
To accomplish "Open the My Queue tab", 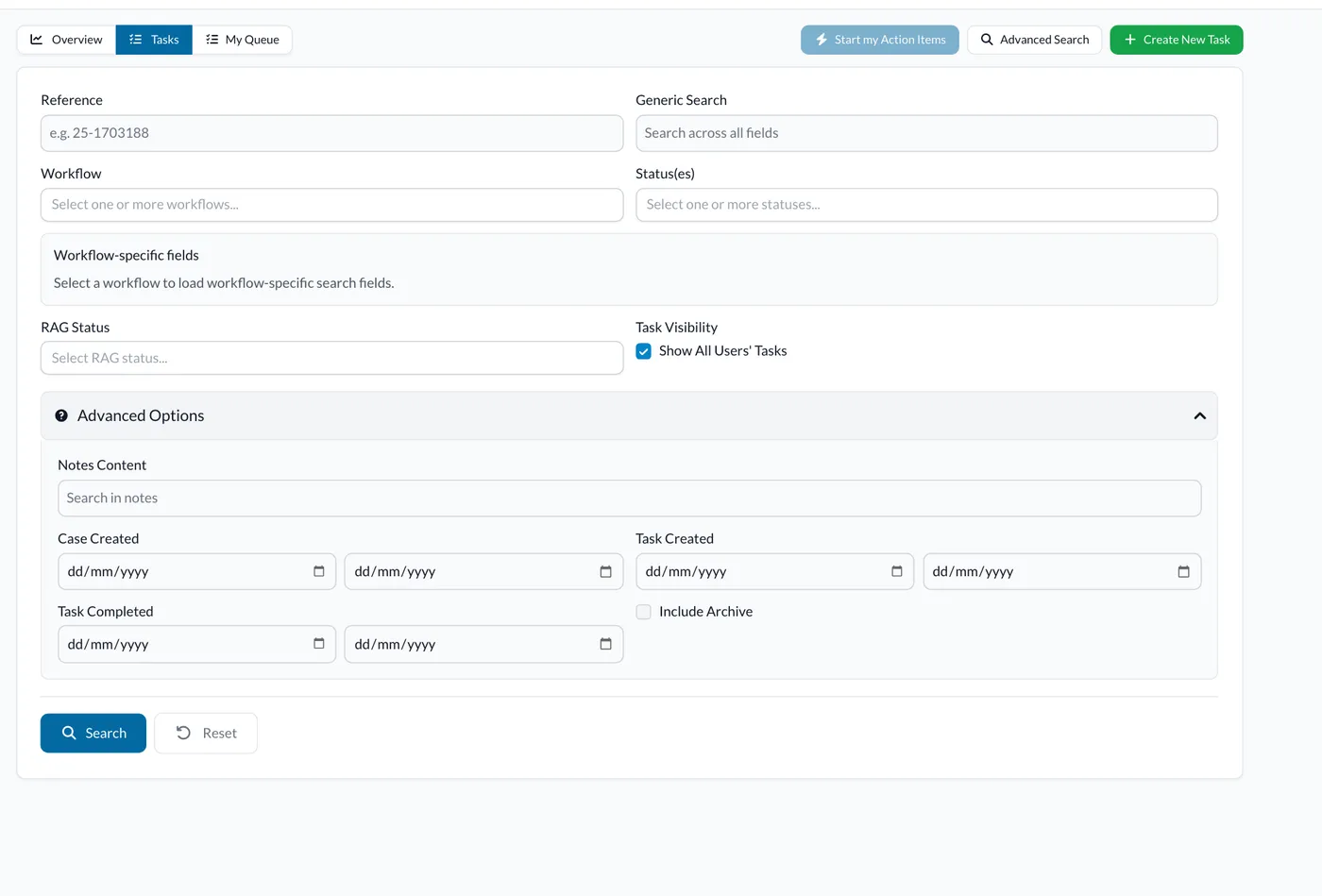I will (x=243, y=40).
